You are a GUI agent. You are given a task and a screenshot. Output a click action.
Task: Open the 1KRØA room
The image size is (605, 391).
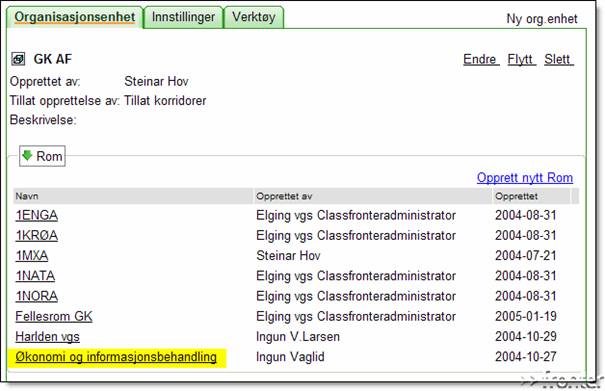click(37, 235)
